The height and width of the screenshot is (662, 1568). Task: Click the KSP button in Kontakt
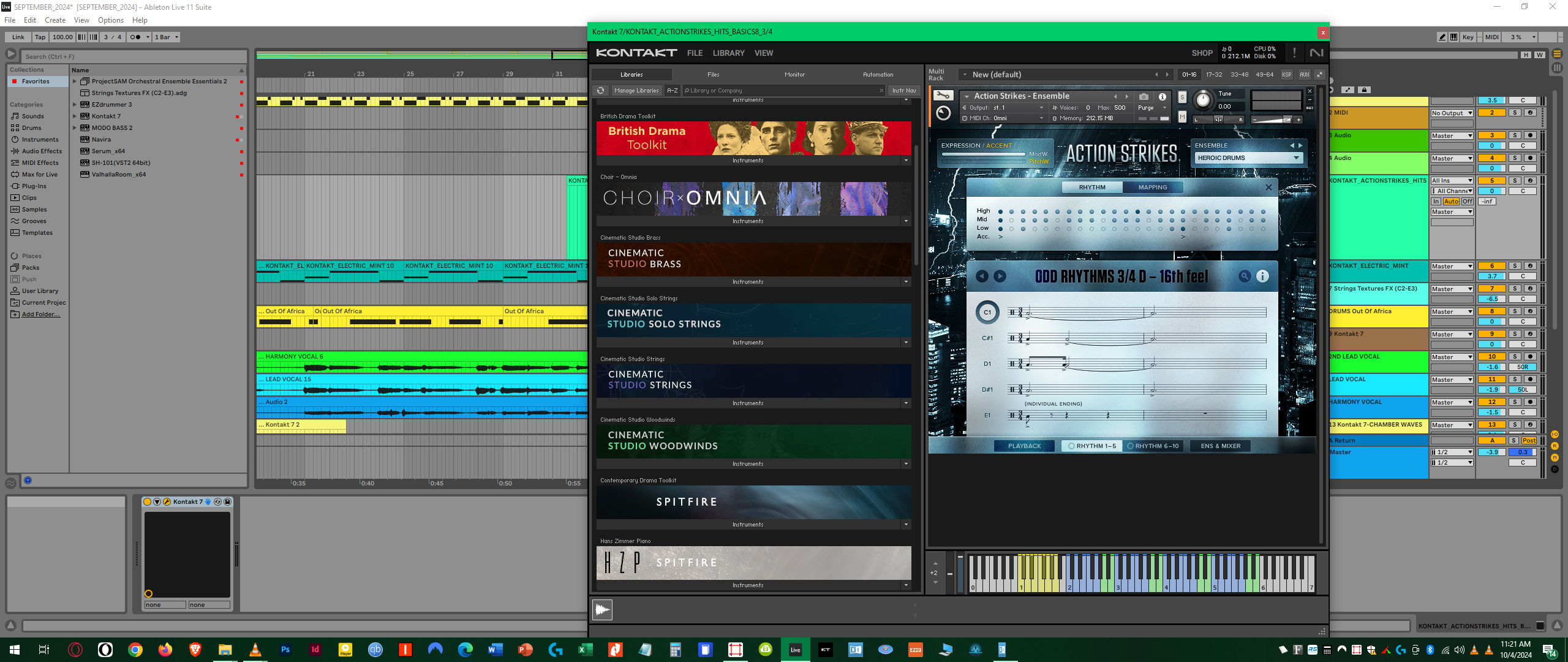click(1286, 75)
